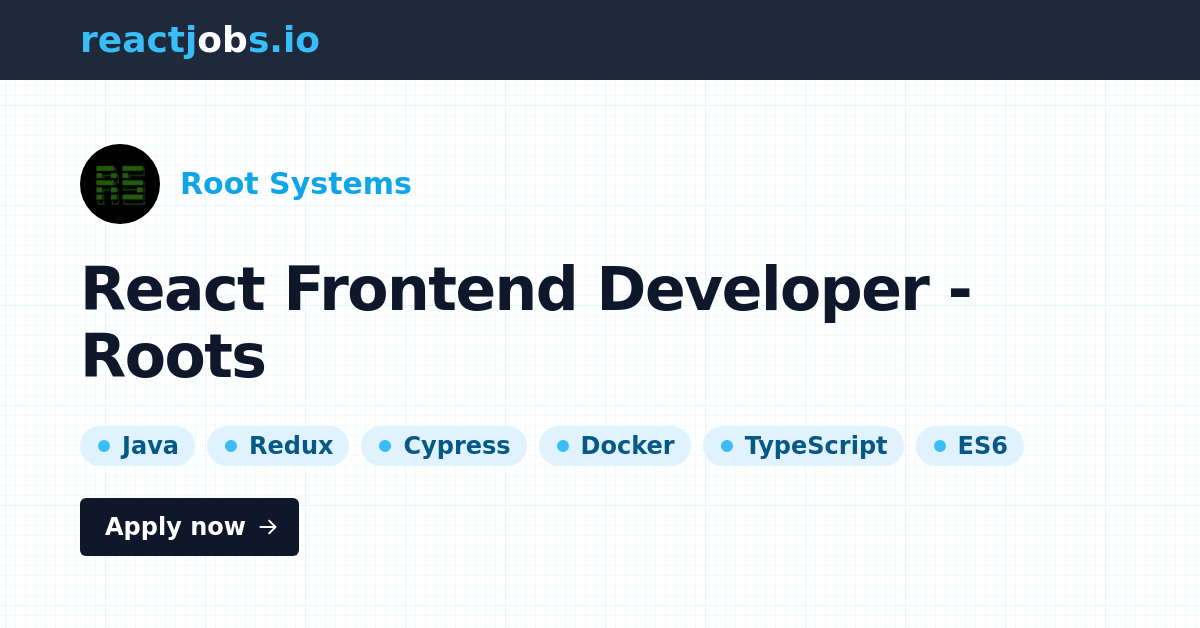1200x628 pixels.
Task: Select the Cypress skill tag
Action: pyautogui.click(x=443, y=446)
